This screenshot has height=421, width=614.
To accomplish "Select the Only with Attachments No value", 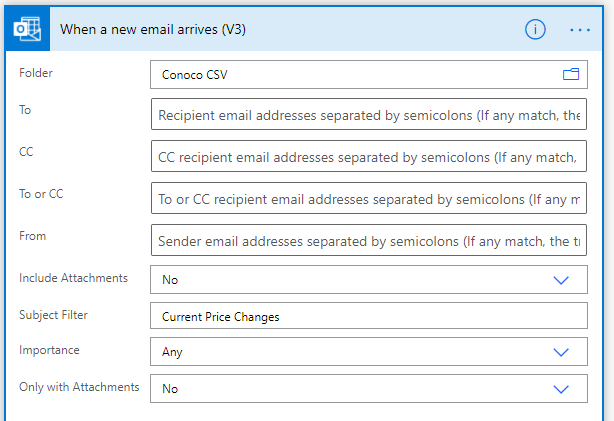I will [x=369, y=388].
